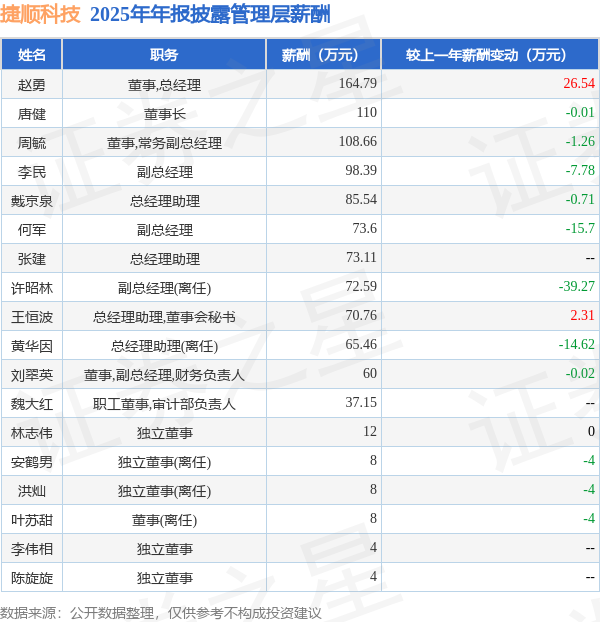600x622 pixels.
Task: Click the change value -1.26
Action: (580, 141)
